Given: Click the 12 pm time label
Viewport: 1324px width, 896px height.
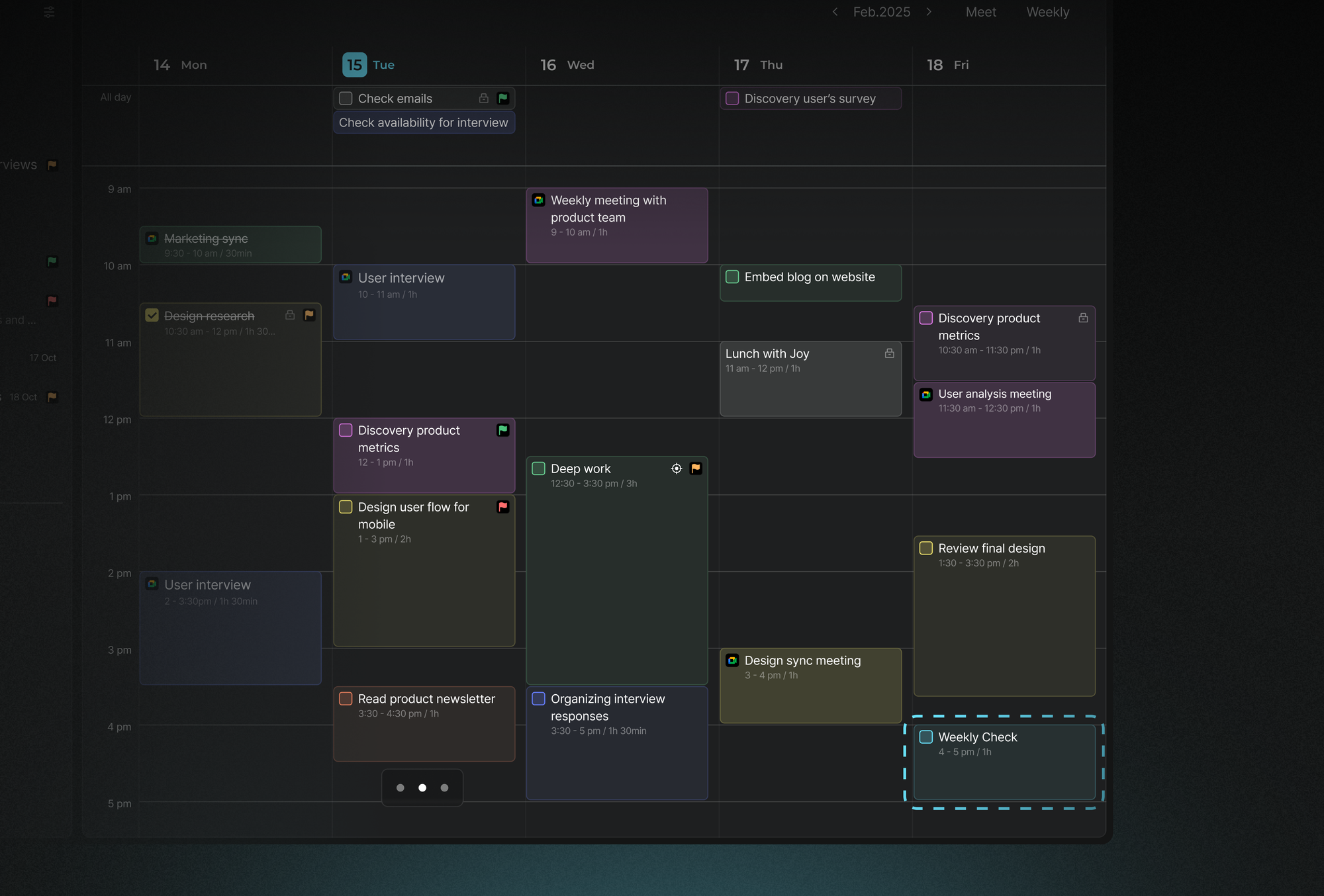Looking at the screenshot, I should click(117, 420).
